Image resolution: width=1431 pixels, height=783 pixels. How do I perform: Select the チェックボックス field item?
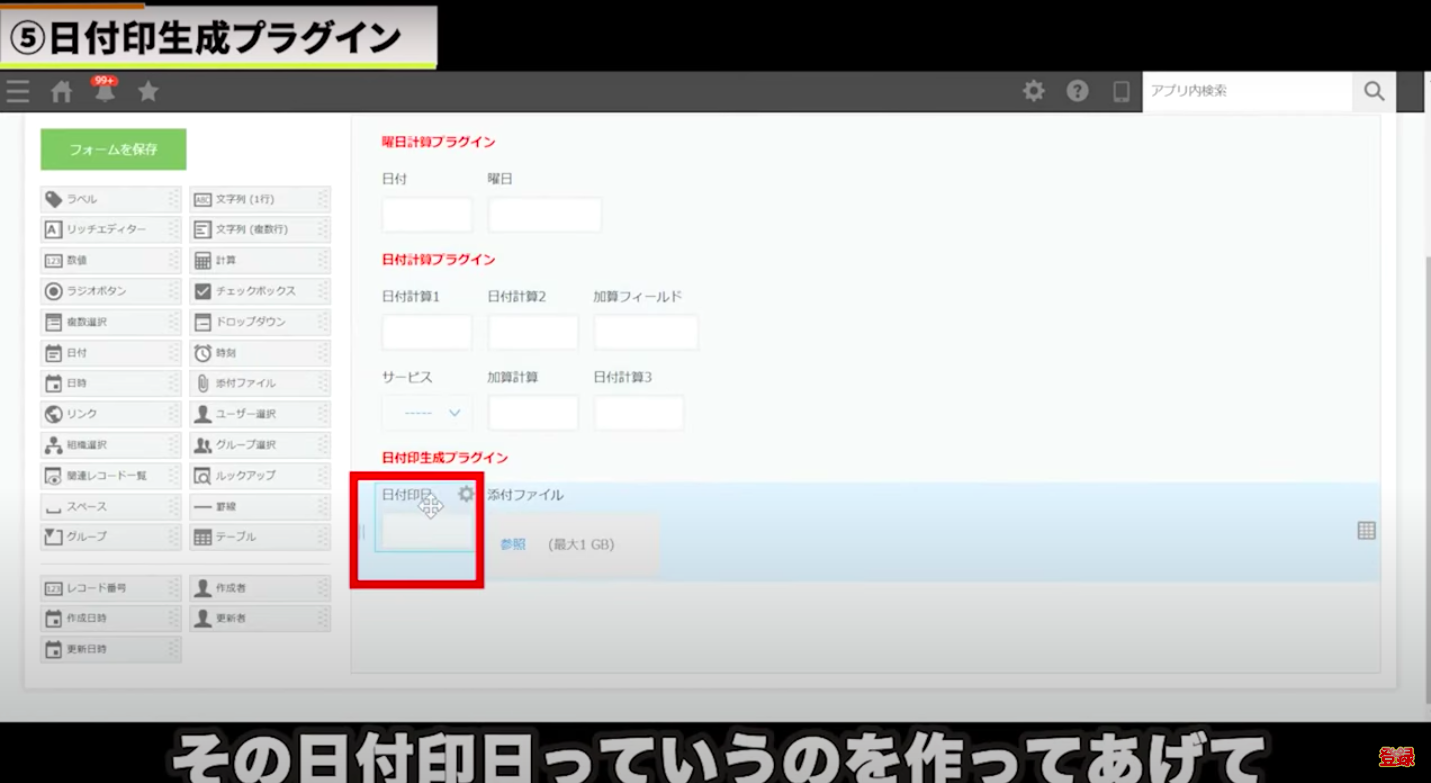click(x=259, y=291)
